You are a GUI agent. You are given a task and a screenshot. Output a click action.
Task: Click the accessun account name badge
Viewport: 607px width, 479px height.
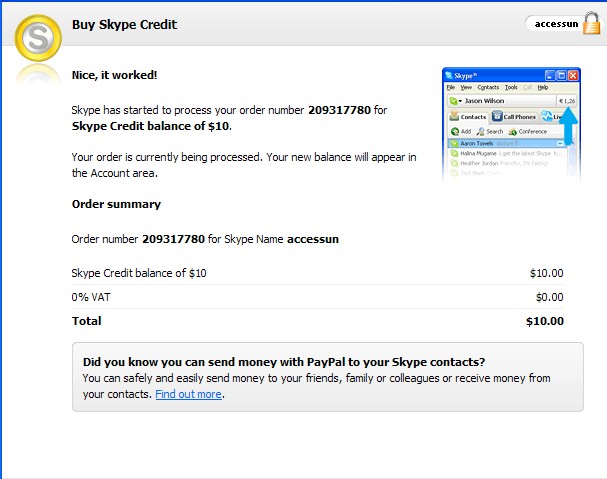[x=556, y=24]
